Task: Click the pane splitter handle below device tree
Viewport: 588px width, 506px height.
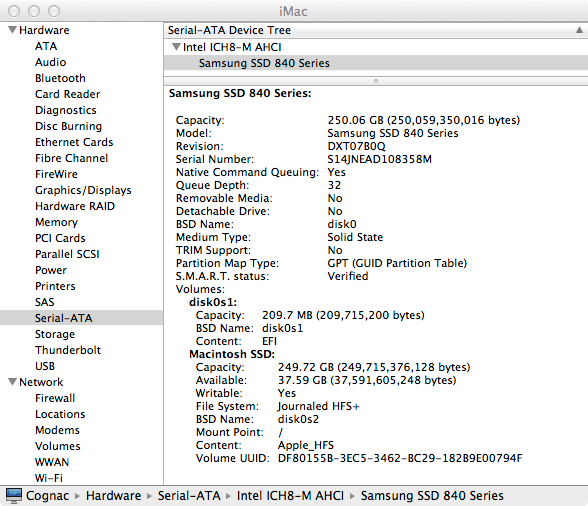Action: coord(376,81)
